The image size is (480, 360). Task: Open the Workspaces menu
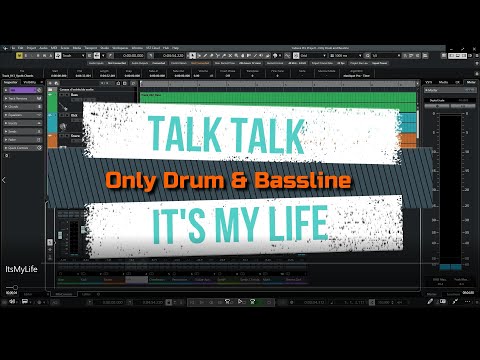pos(120,48)
